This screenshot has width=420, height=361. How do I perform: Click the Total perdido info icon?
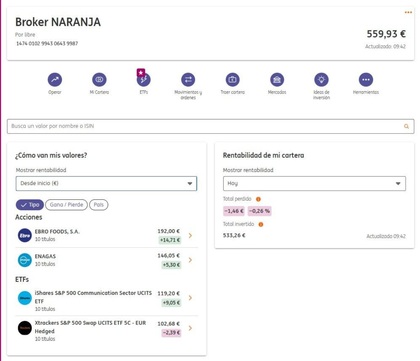click(258, 199)
